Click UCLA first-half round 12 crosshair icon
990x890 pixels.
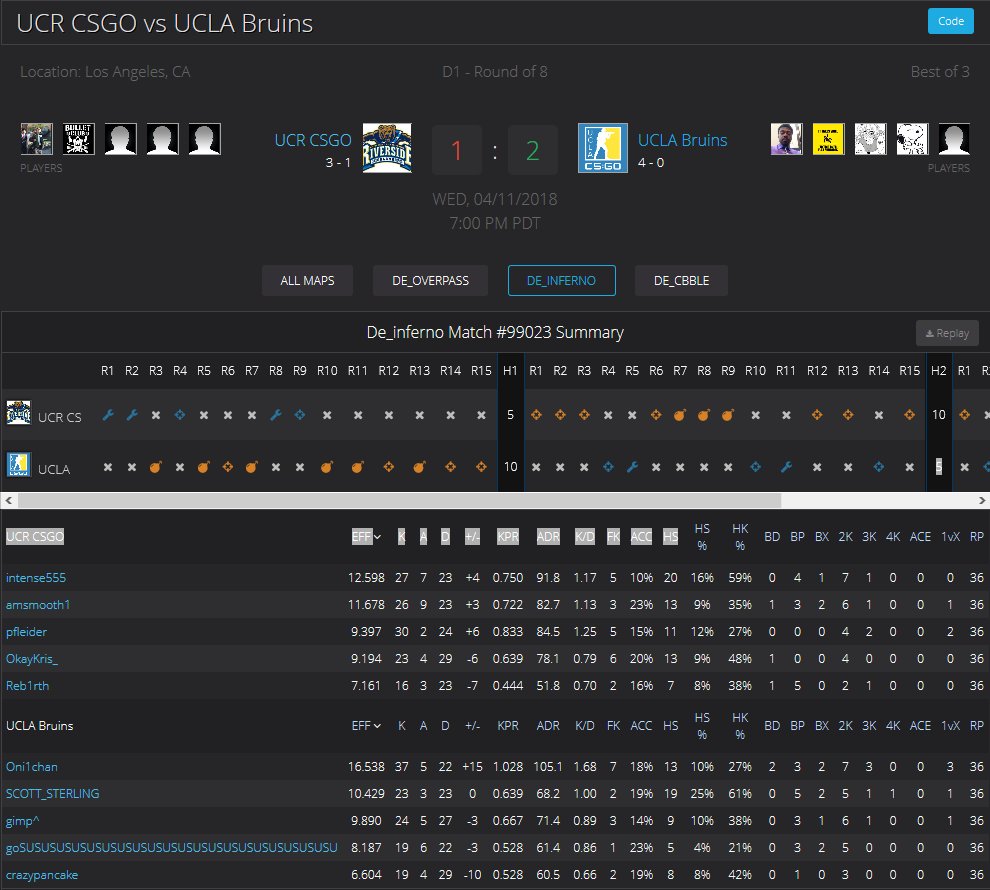[389, 467]
